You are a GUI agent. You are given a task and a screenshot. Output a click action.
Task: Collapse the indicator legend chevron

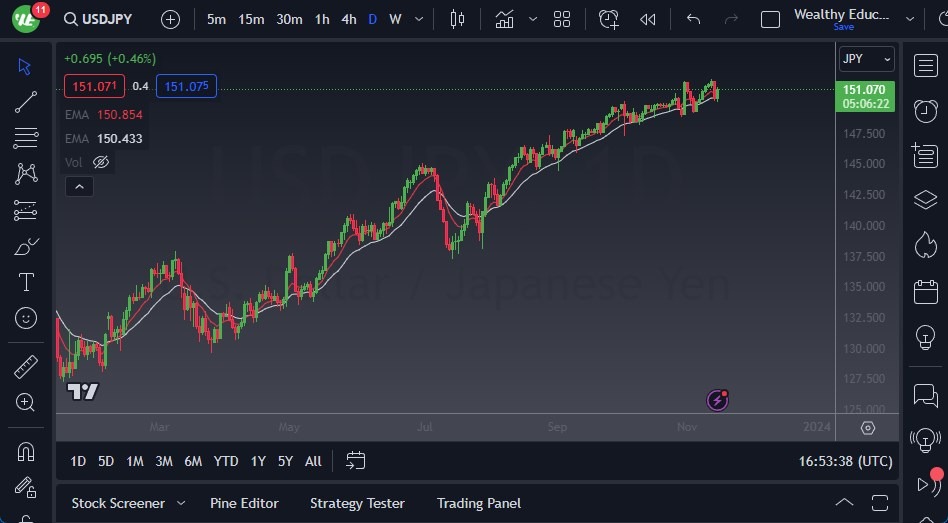(78, 186)
